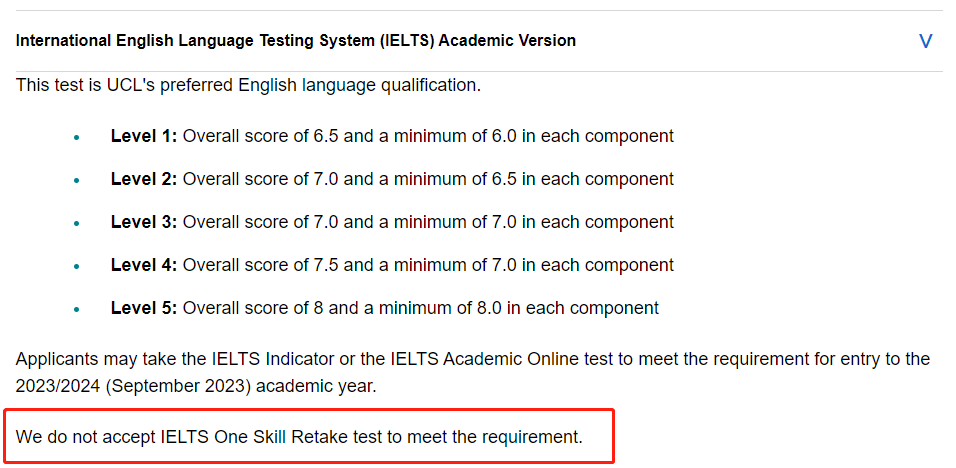Select the Level 3 requirement line
956x468 pixels.
coord(392,222)
